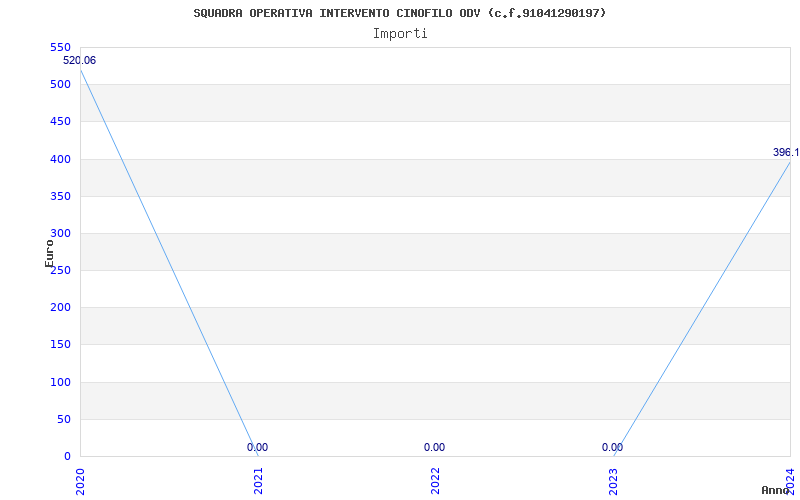Image resolution: width=800 pixels, height=500 pixels.
Task: Click the 150 y-axis tick label
Action: coord(60,345)
